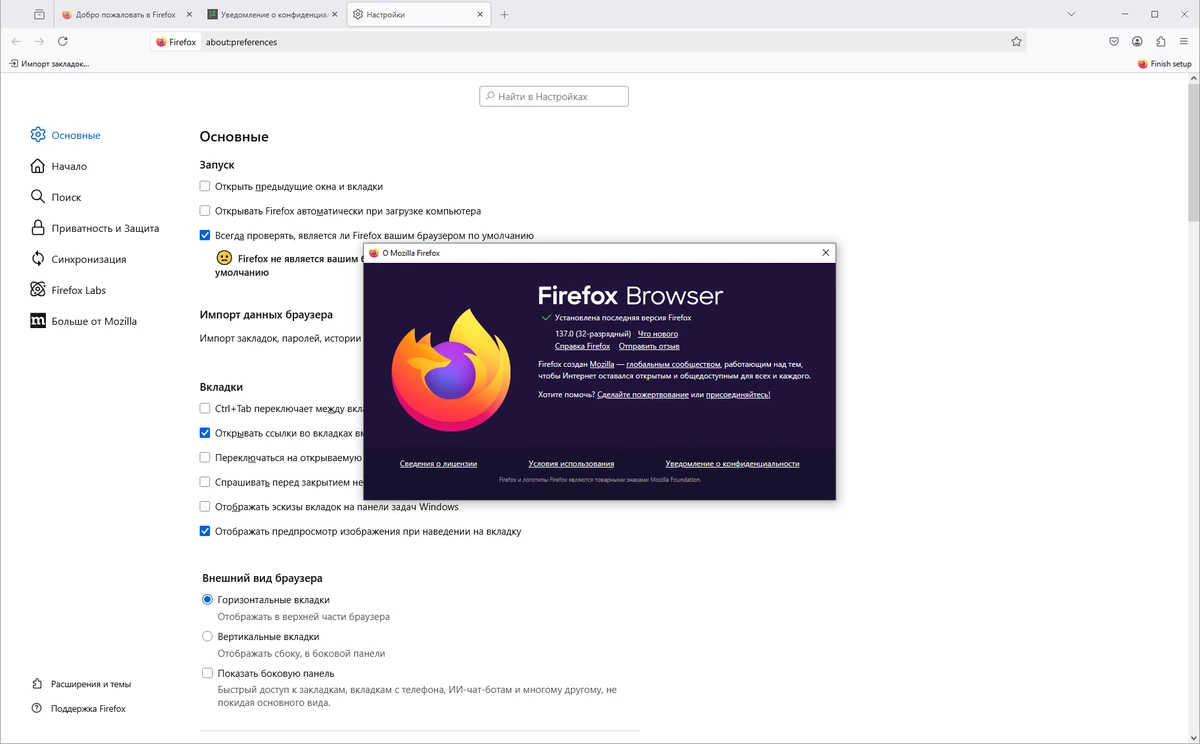Open 'глобальным сообществом' link
The width and height of the screenshot is (1200, 744).
[x=673, y=364]
